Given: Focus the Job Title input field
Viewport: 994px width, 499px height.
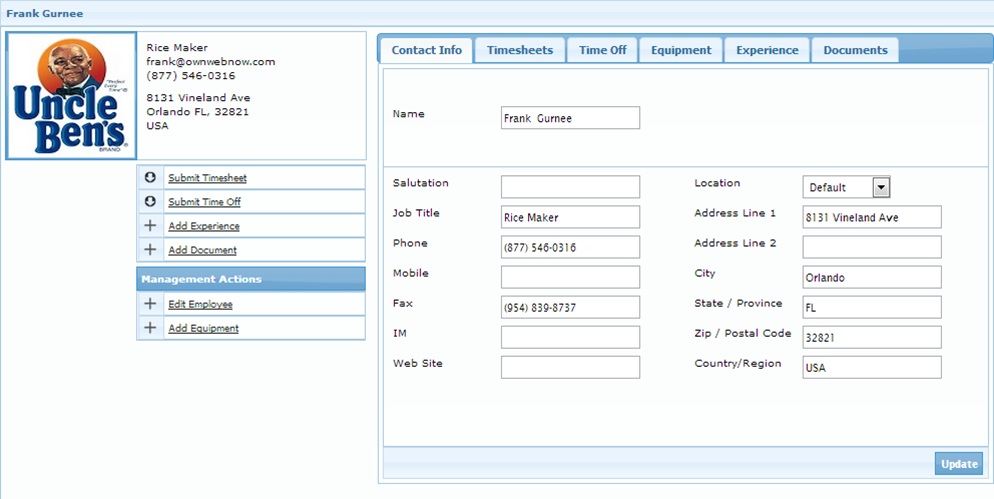Looking at the screenshot, I should [570, 217].
